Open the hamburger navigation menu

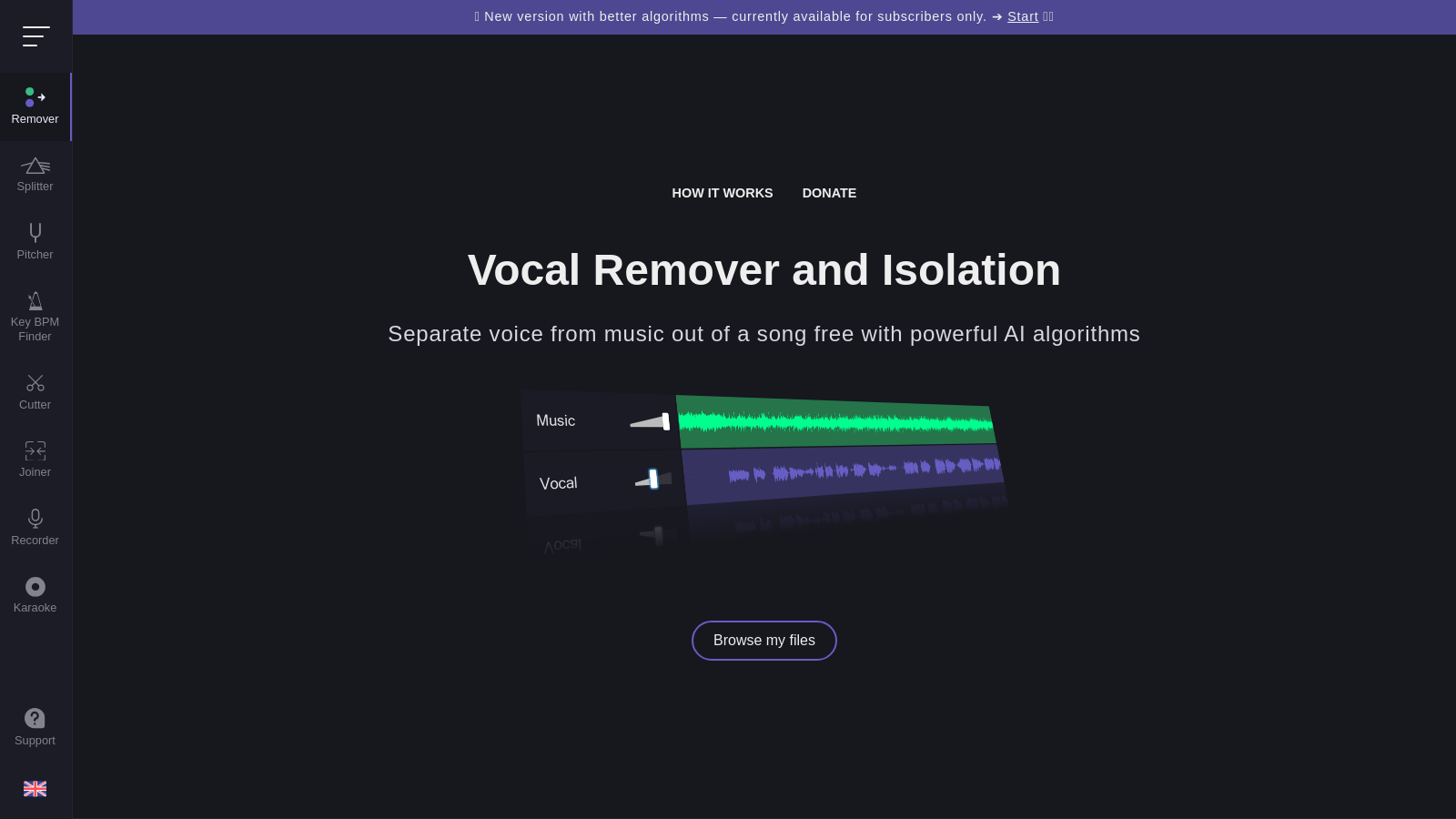35,36
